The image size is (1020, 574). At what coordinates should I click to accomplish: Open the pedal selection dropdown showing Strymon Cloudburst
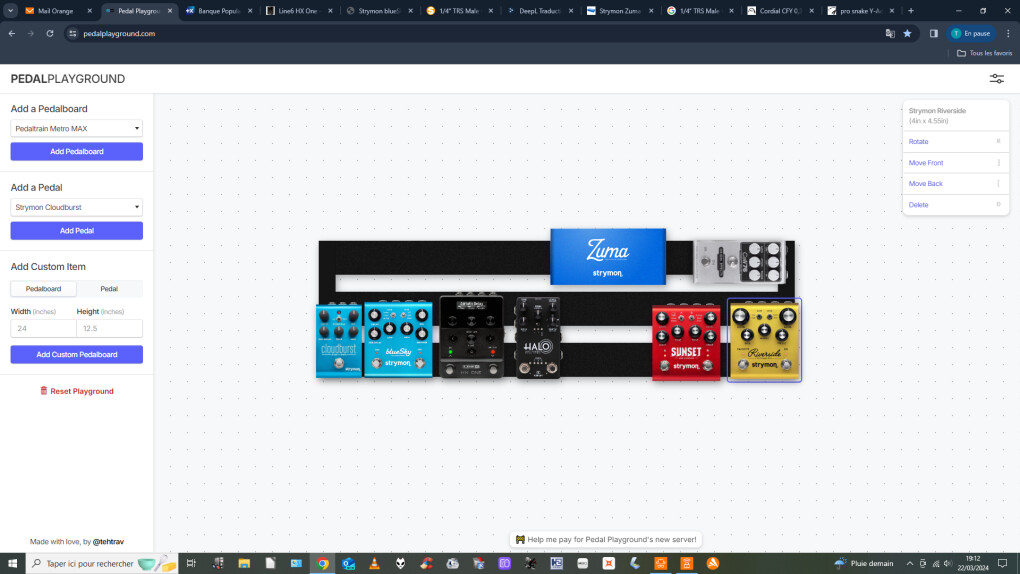click(x=77, y=207)
